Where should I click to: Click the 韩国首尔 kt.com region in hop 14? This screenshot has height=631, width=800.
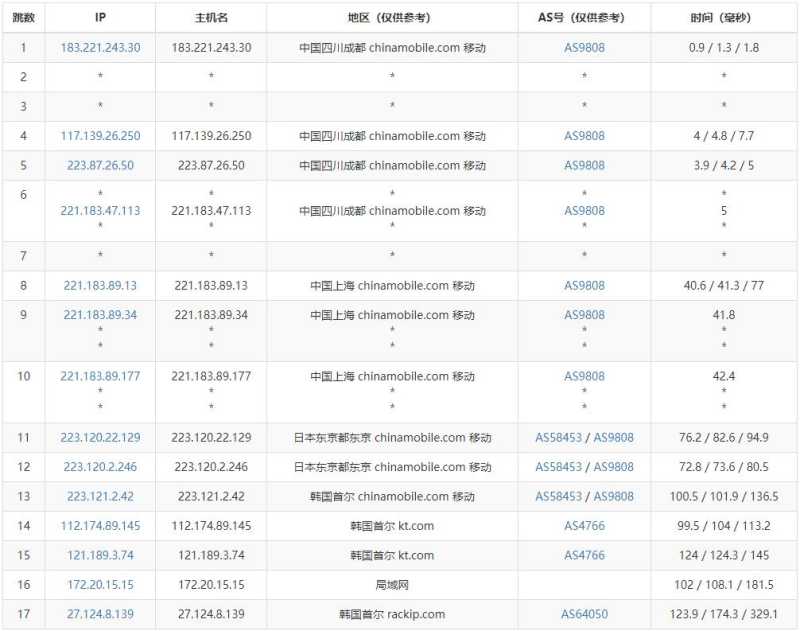tap(392, 526)
